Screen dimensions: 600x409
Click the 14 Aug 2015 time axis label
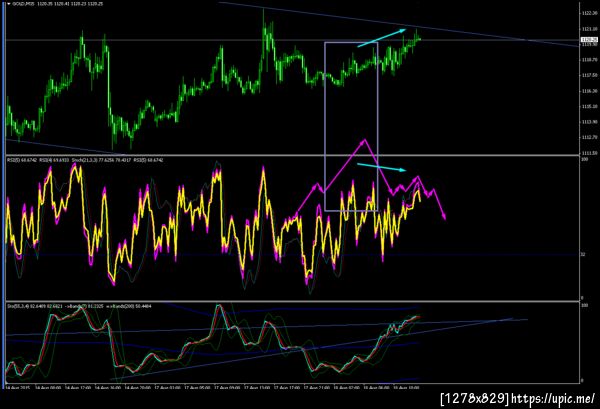click(x=18, y=388)
